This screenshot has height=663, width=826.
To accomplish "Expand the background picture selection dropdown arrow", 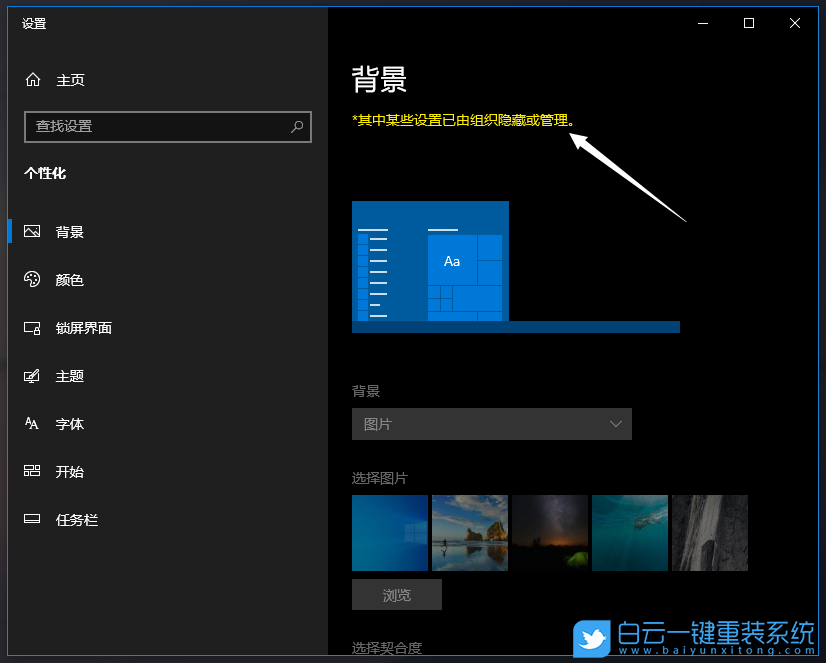I will pos(617,424).
